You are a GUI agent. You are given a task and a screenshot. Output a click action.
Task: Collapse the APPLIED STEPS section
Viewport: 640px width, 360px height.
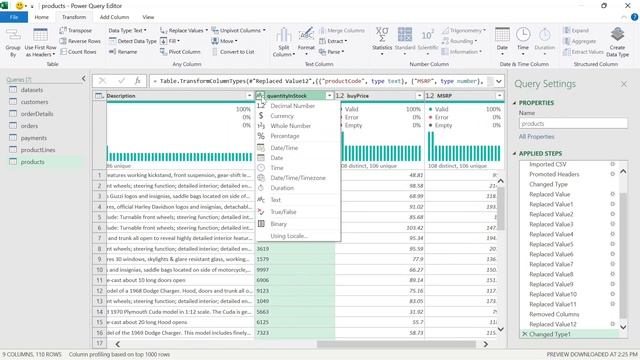tap(514, 154)
